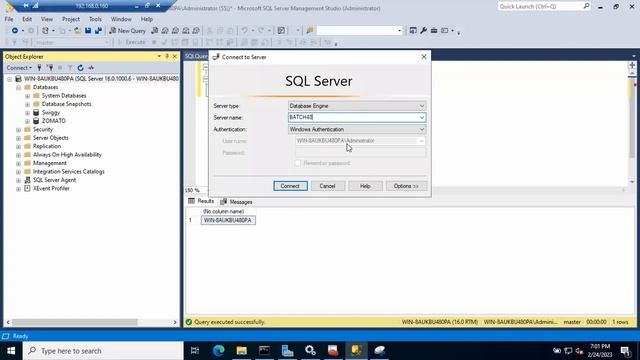Click the Quick Launch search icon

[586, 6]
